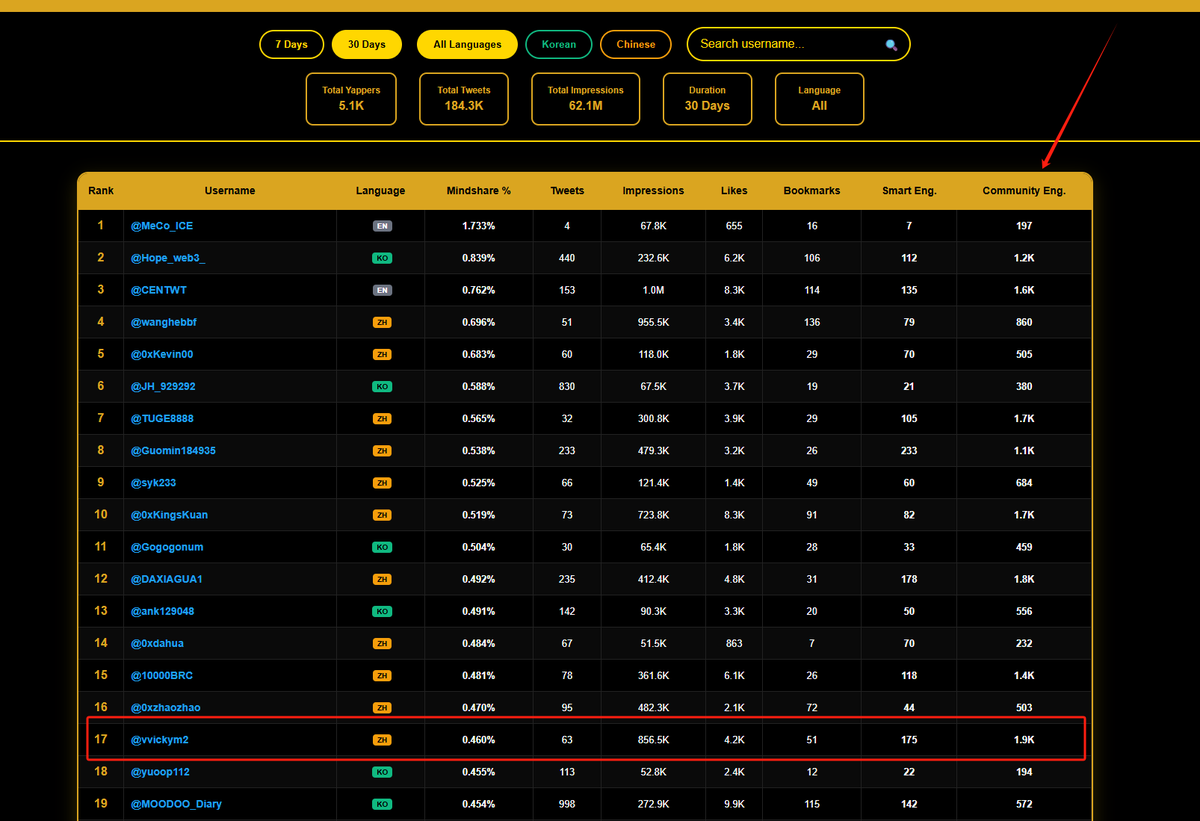Screen dimensions: 1200x821
Task: Click EN language badge for @MeCo_ICE
Action: click(381, 226)
